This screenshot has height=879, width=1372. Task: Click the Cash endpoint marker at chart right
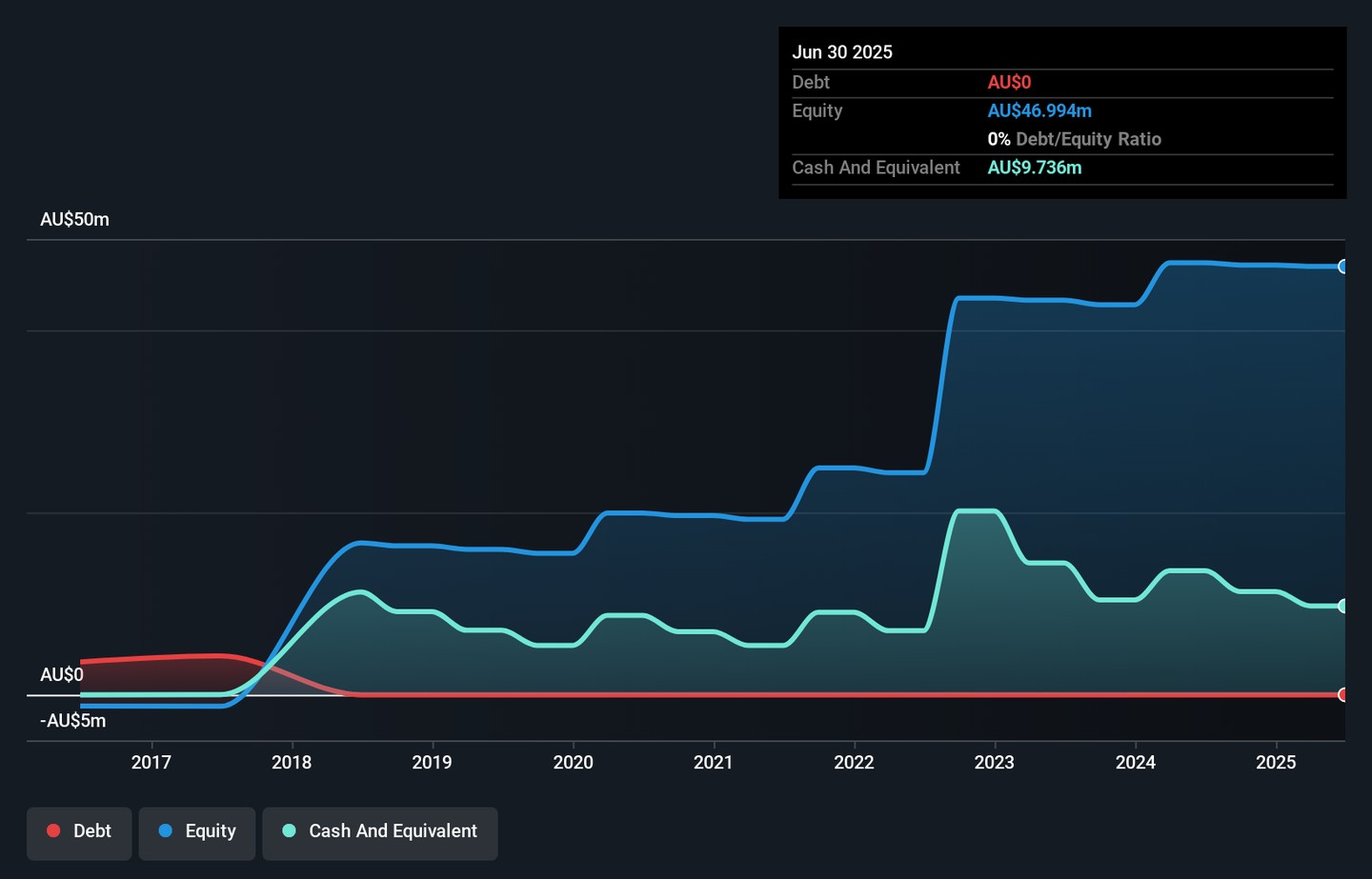click(x=1342, y=606)
